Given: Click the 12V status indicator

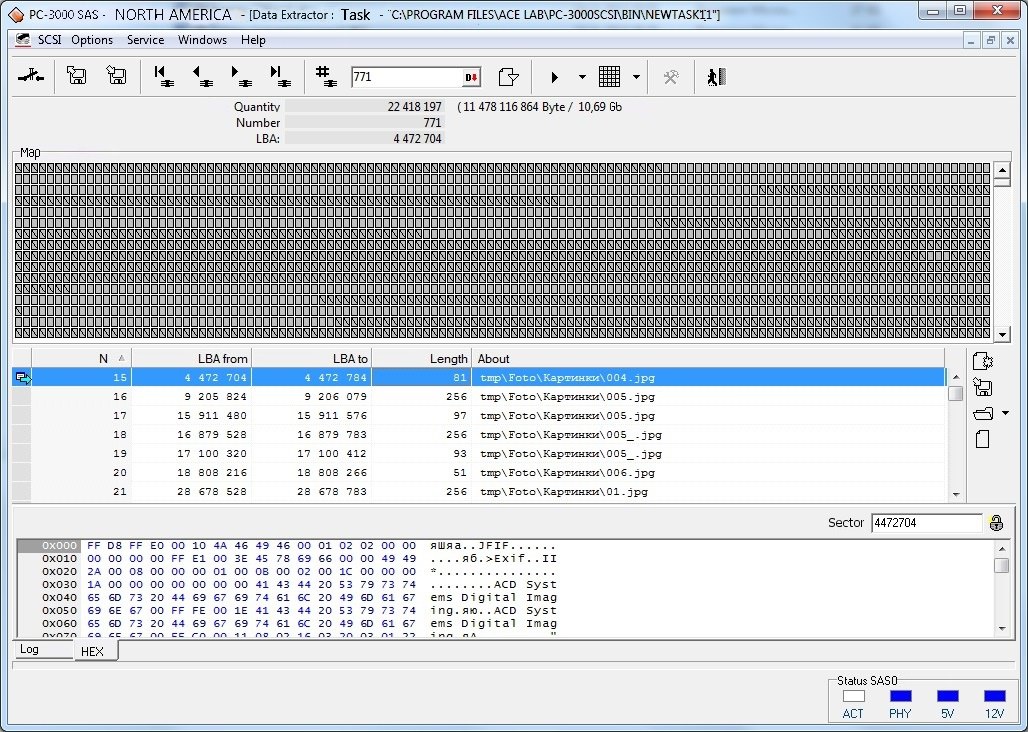Looking at the screenshot, I should point(995,697).
